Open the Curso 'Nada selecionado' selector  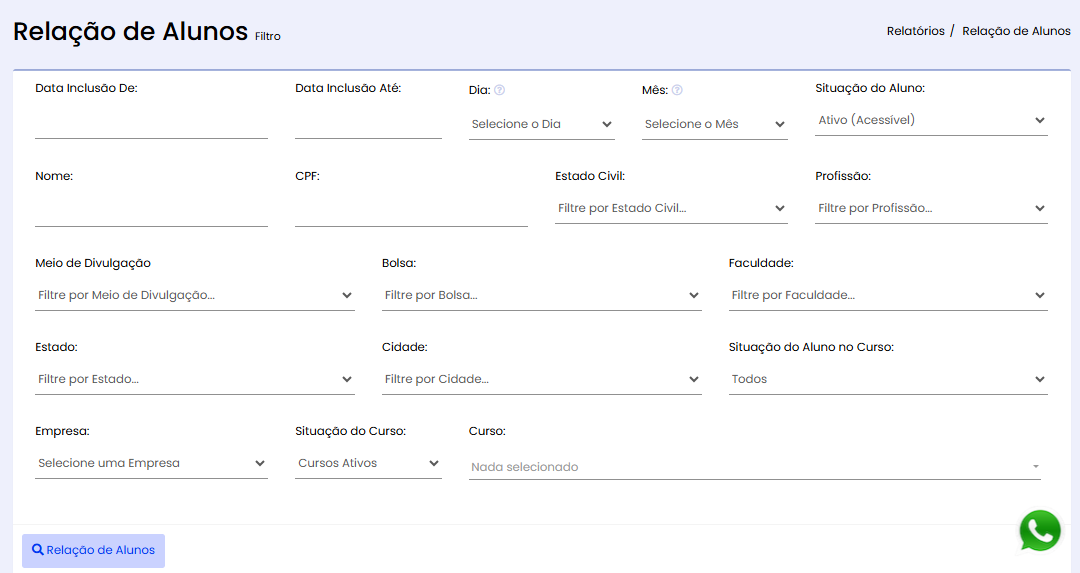pos(755,467)
